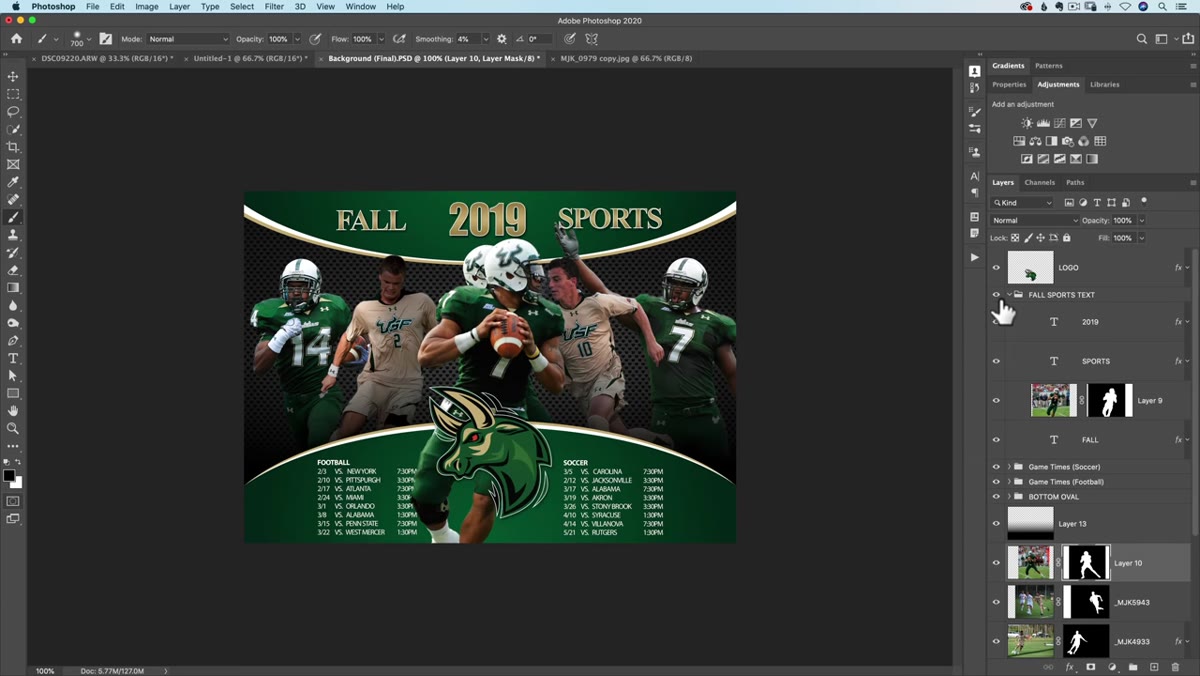This screenshot has width=1200, height=676.
Task: Select Layer 10 mask thumbnail
Action: 1086,563
